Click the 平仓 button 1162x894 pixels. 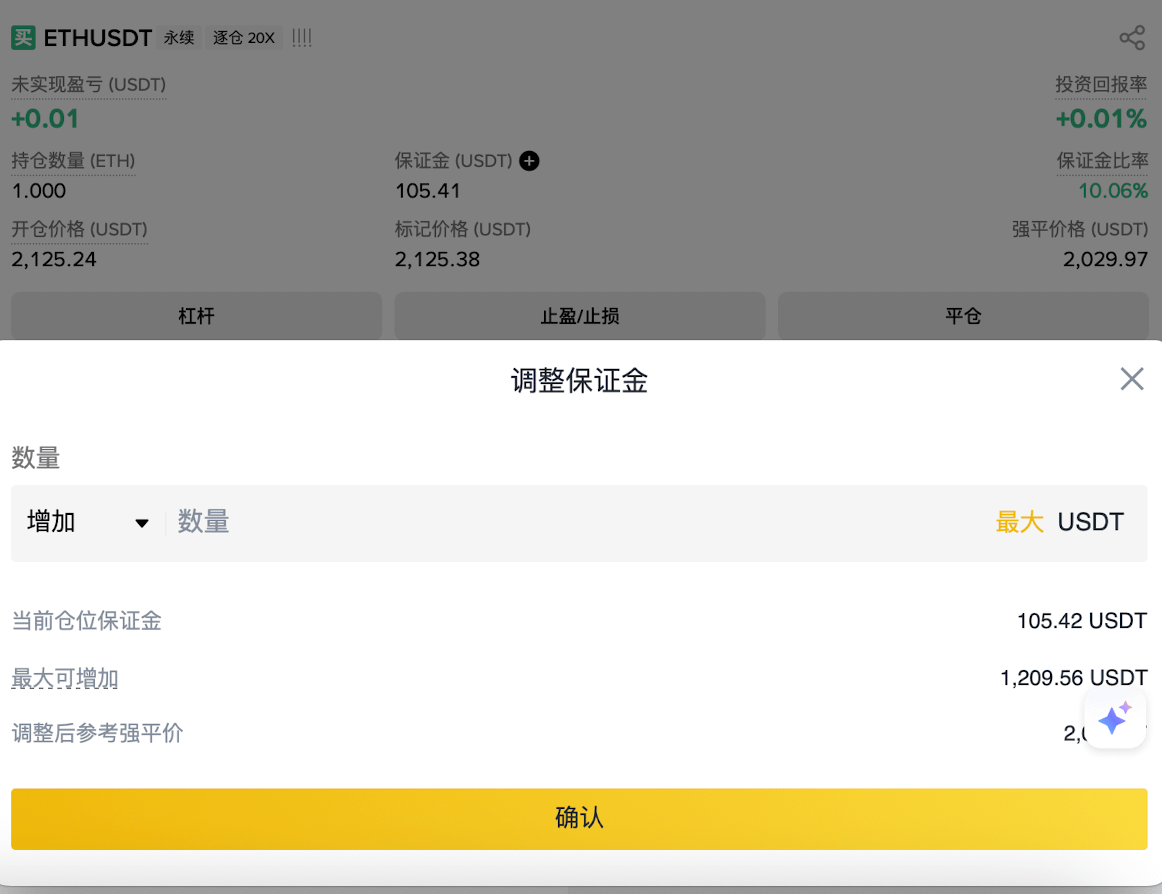pos(963,317)
